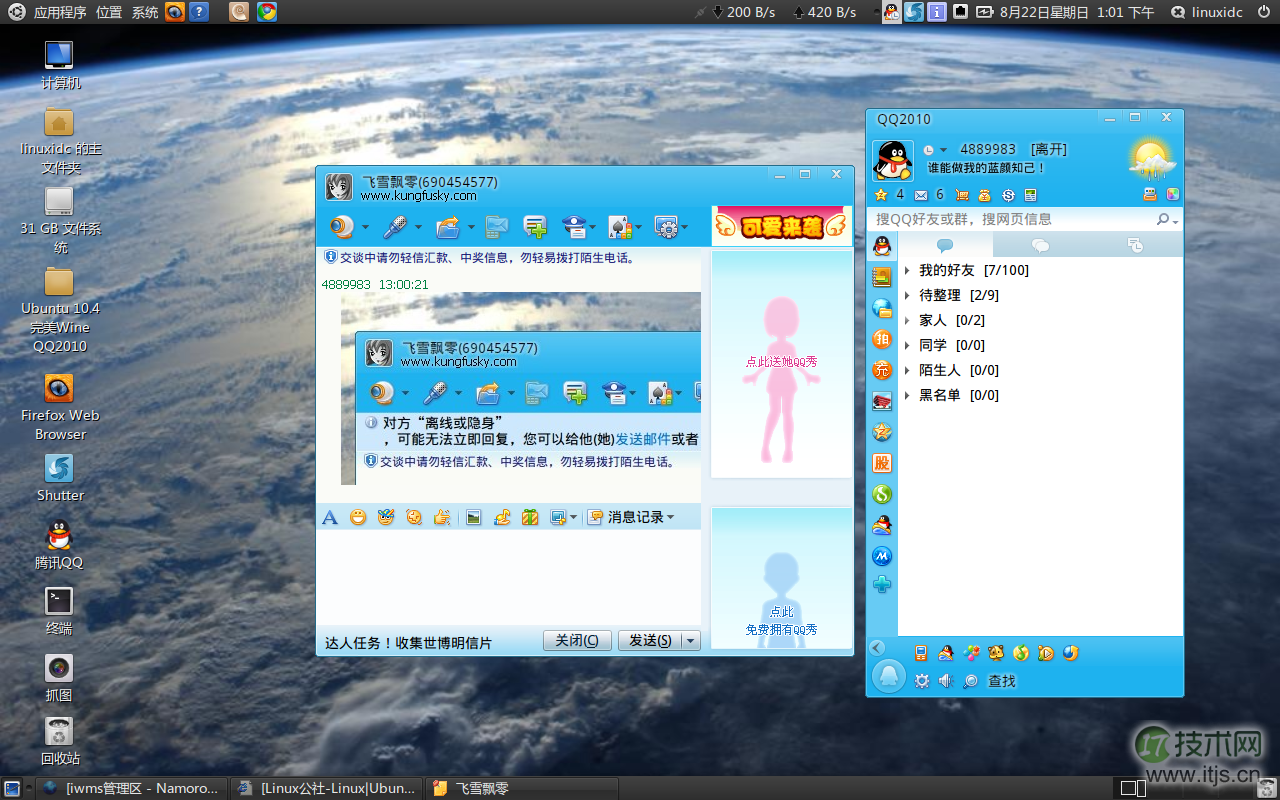Open the remote assistance dropdown arrow
Viewport: 1280px width, 800px height.
click(x=685, y=228)
